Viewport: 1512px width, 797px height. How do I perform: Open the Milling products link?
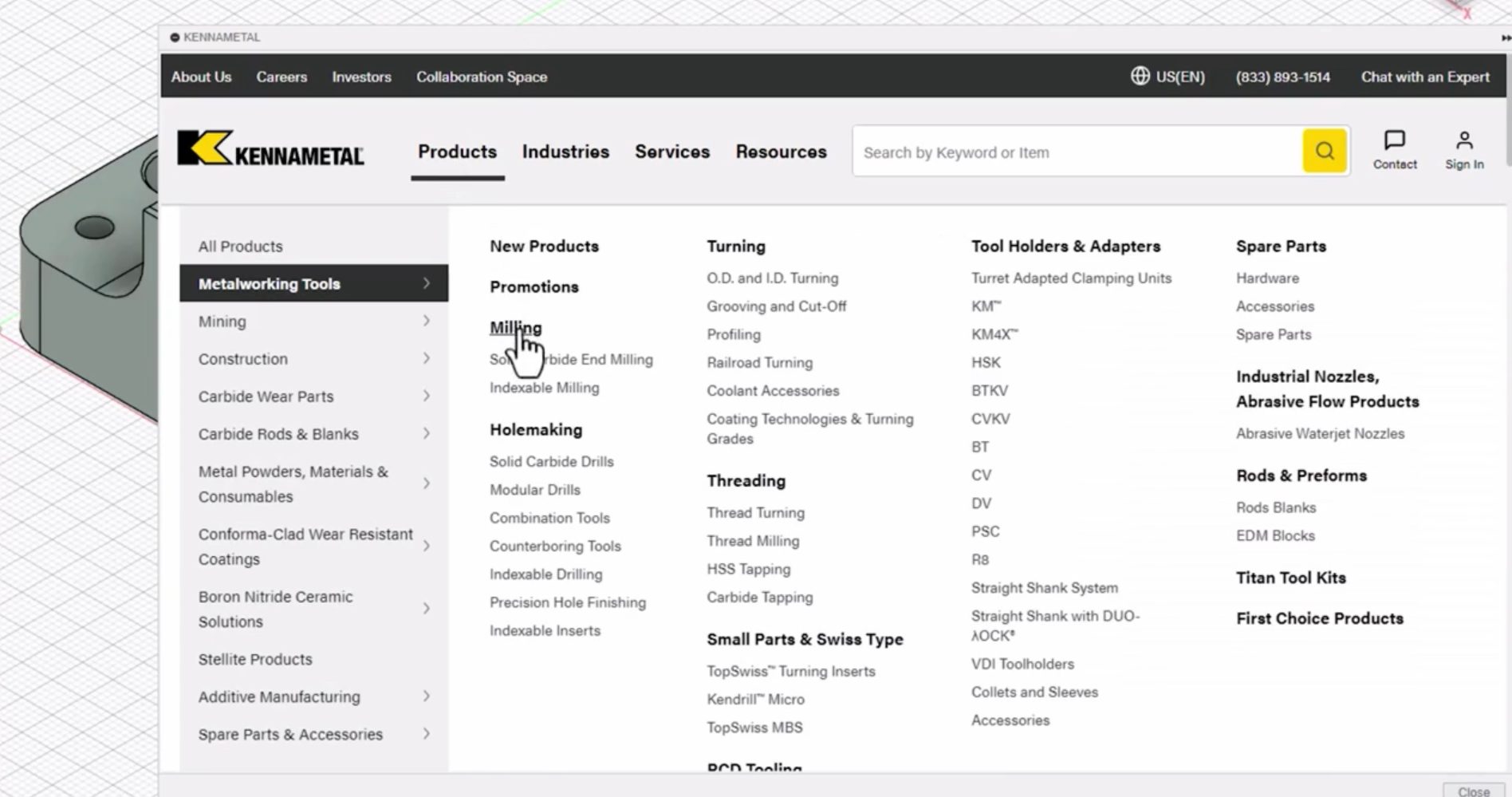(514, 327)
